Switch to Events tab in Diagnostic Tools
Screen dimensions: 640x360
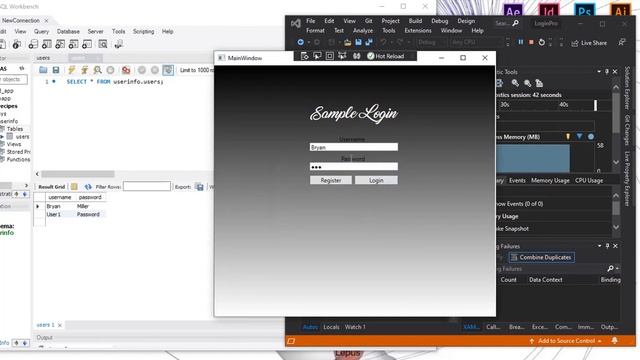coord(517,180)
